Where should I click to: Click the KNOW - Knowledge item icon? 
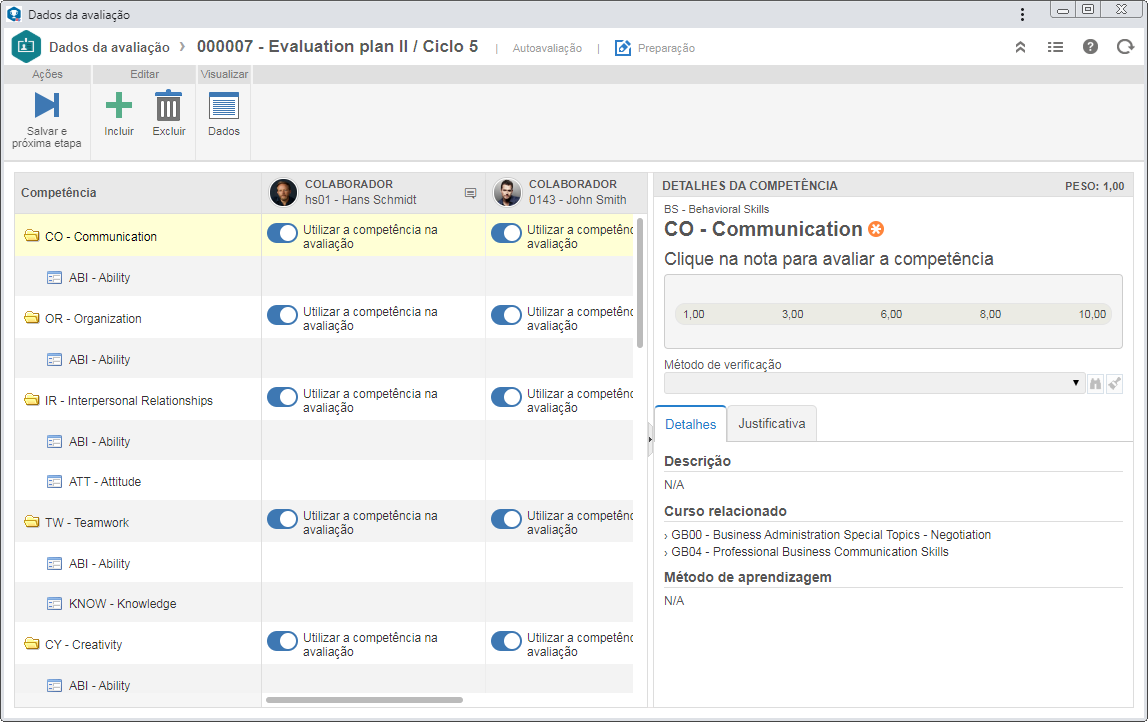click(54, 604)
